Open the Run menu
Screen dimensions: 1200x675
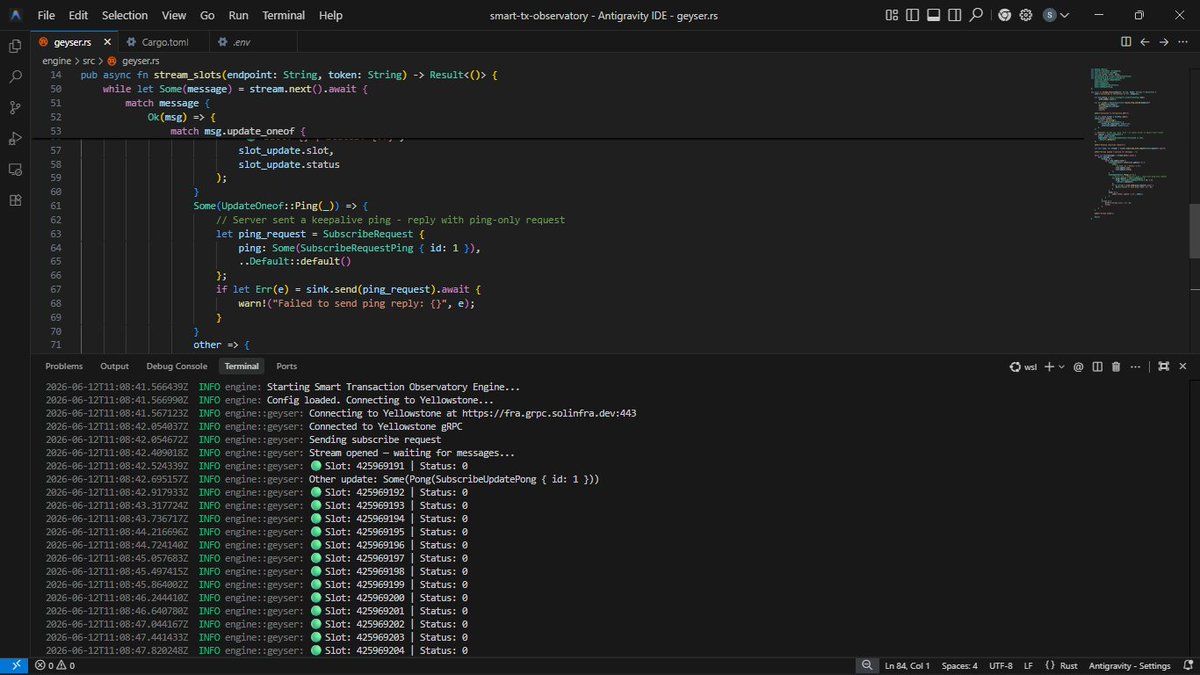coord(238,15)
